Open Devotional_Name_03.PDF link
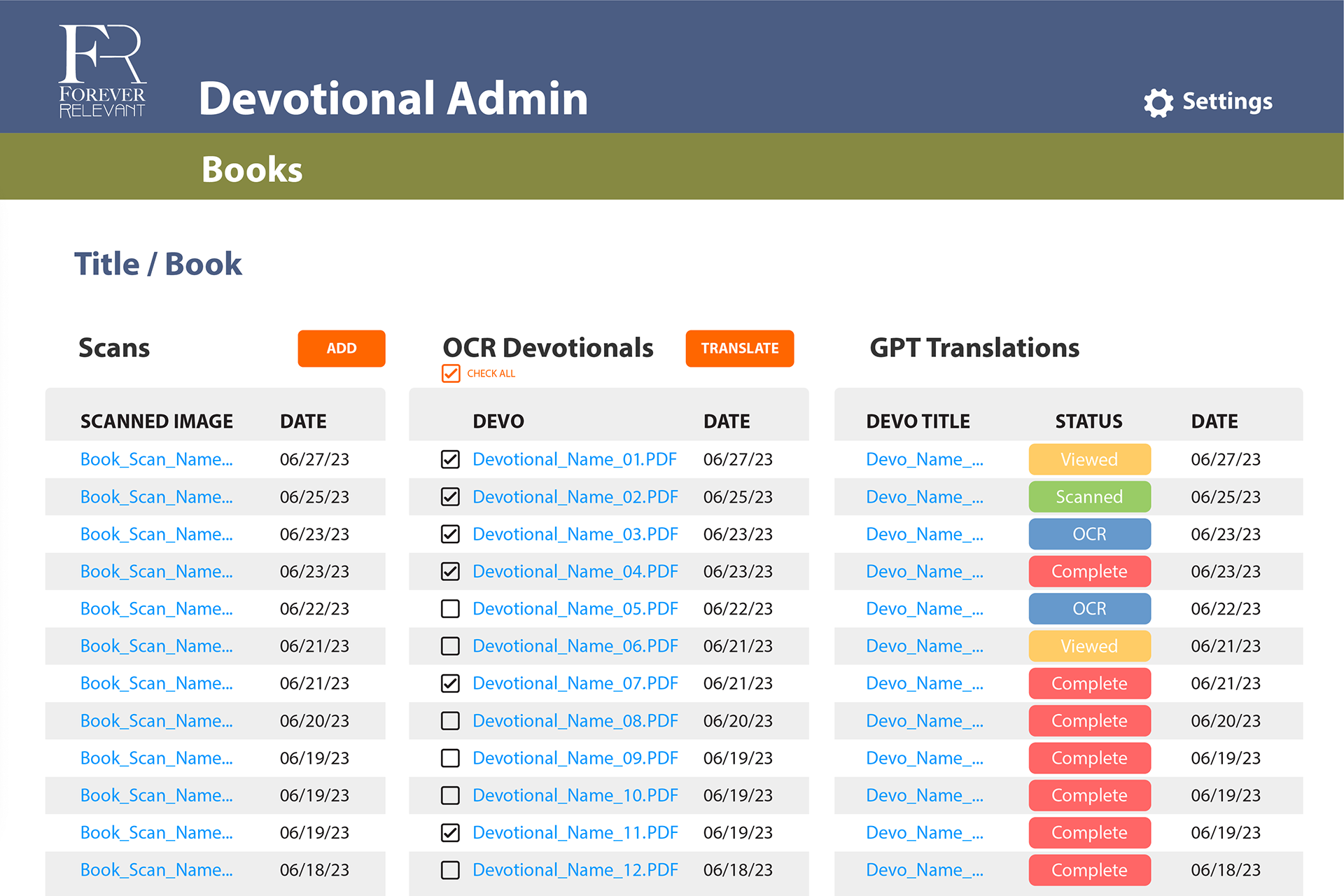This screenshot has width=1344, height=896. tap(575, 535)
